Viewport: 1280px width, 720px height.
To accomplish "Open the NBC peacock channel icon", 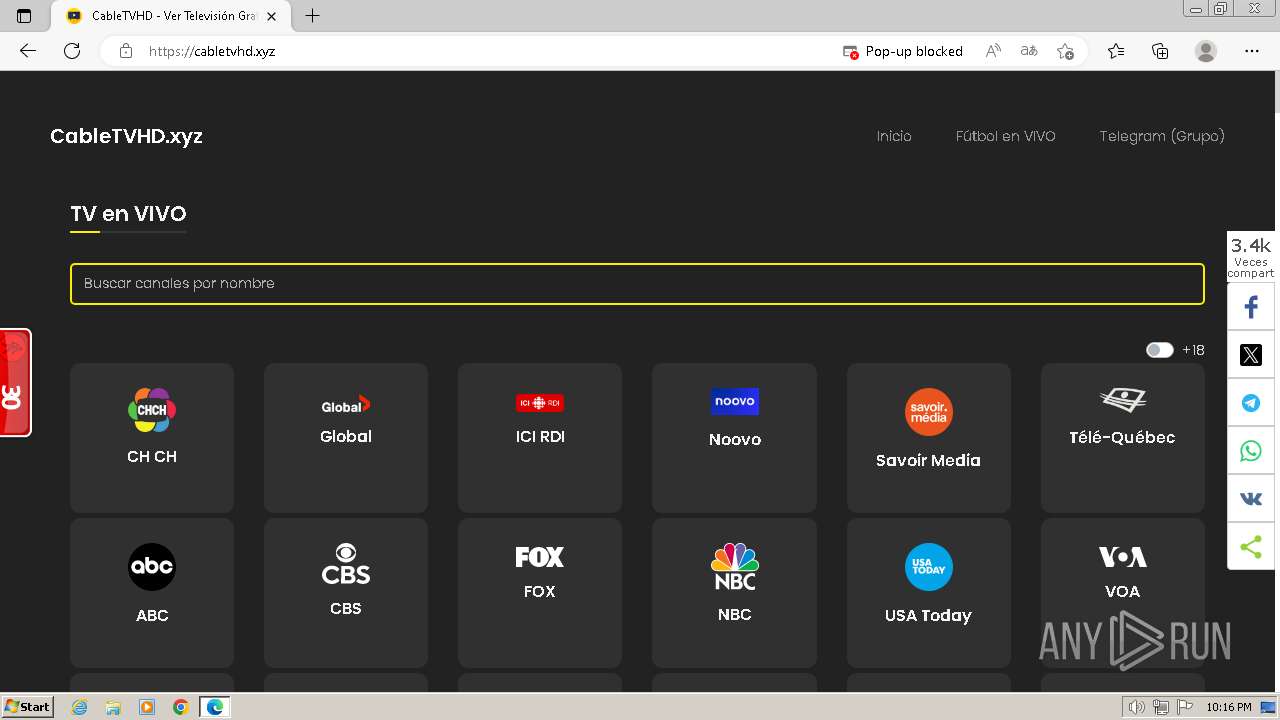I will (735, 567).
